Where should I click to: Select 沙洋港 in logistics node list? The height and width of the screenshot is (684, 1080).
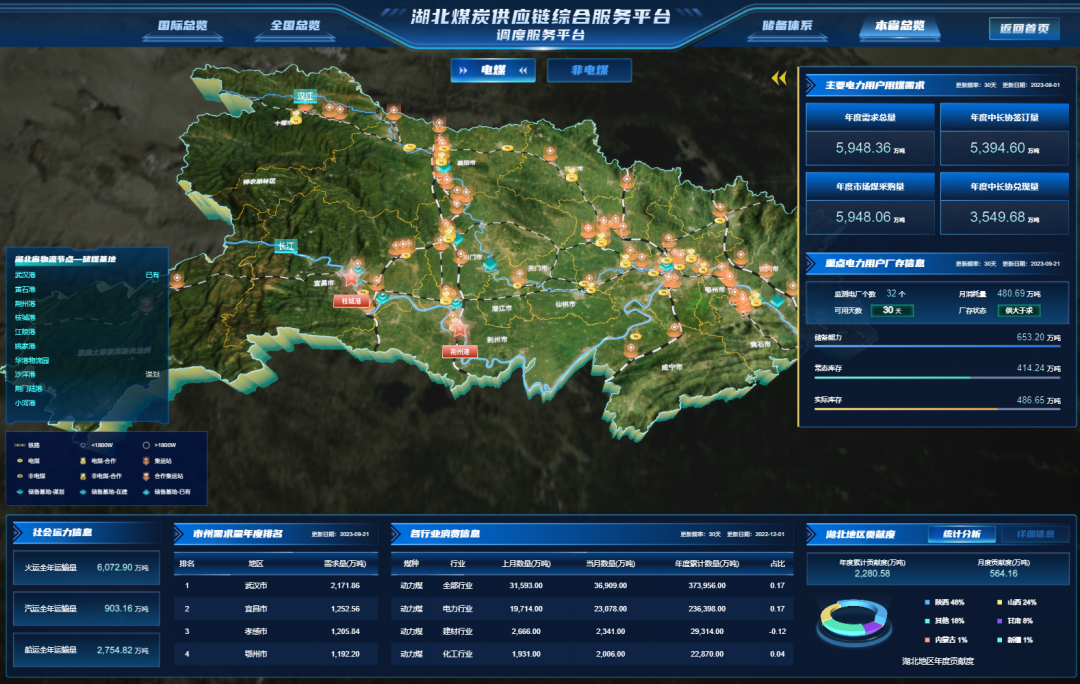pos(87,375)
